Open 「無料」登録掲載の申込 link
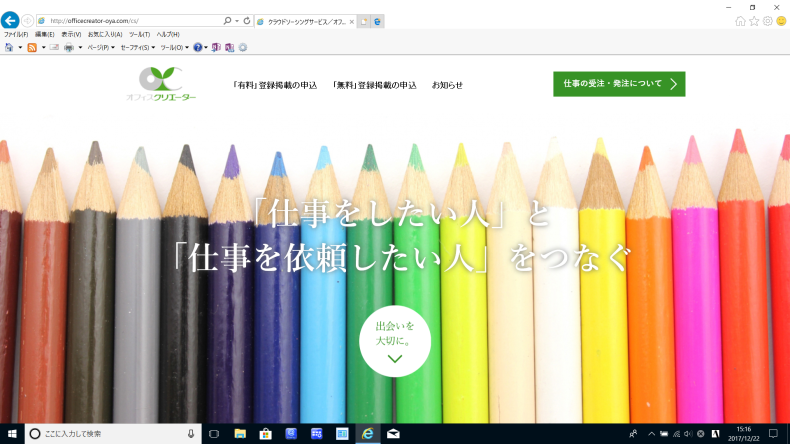Screen dimensions: 790x444 click(x=374, y=85)
